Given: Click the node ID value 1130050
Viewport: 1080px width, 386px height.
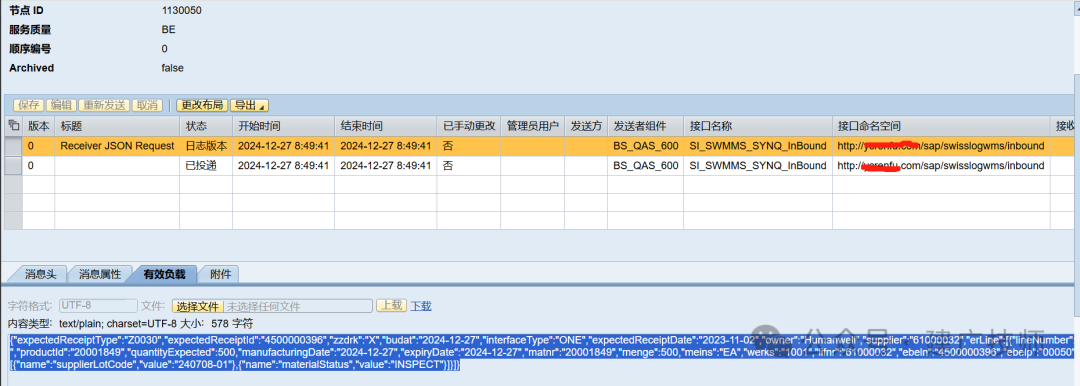Looking at the screenshot, I should (x=182, y=10).
